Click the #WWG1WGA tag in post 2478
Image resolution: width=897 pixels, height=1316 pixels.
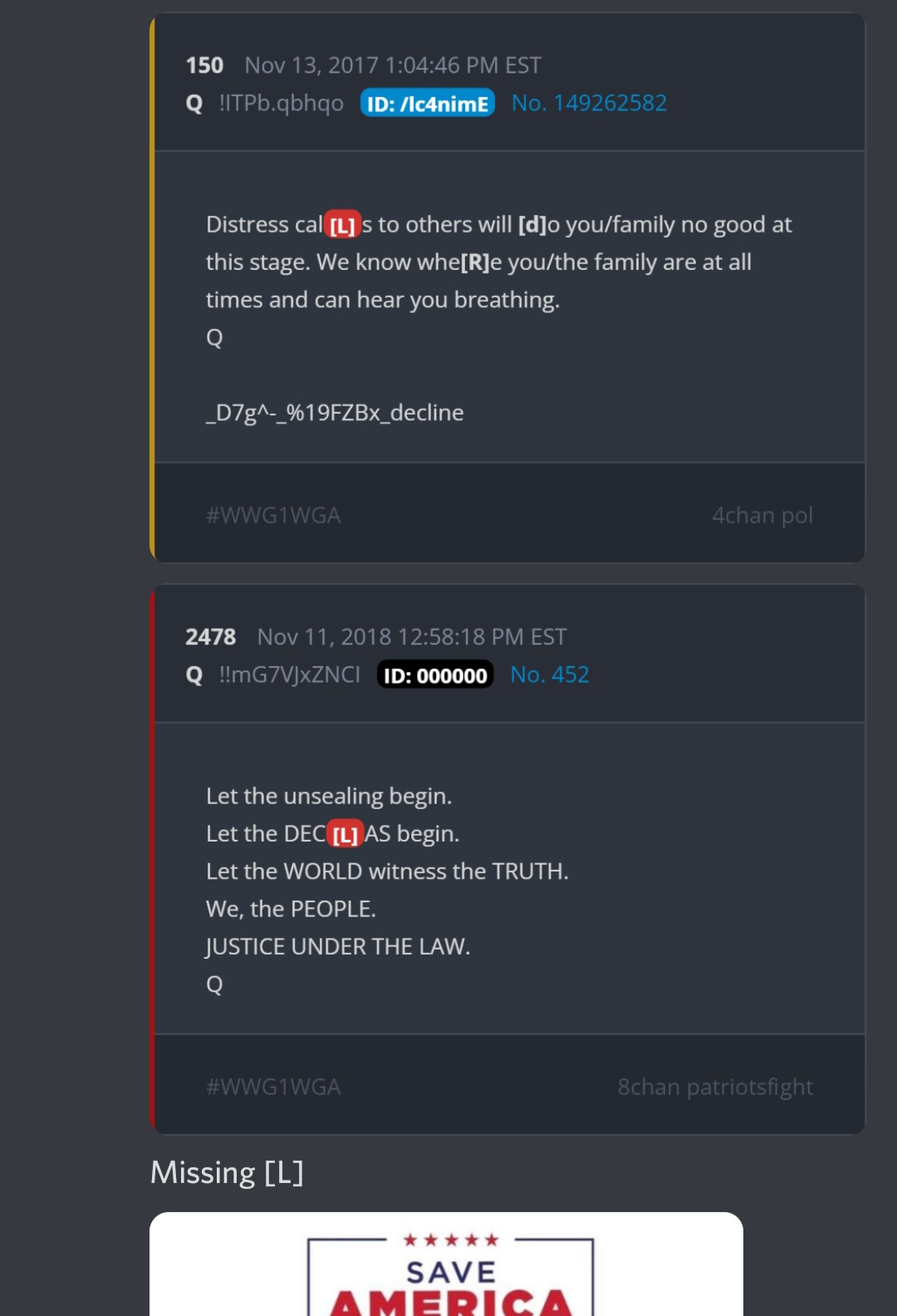pos(273,1087)
